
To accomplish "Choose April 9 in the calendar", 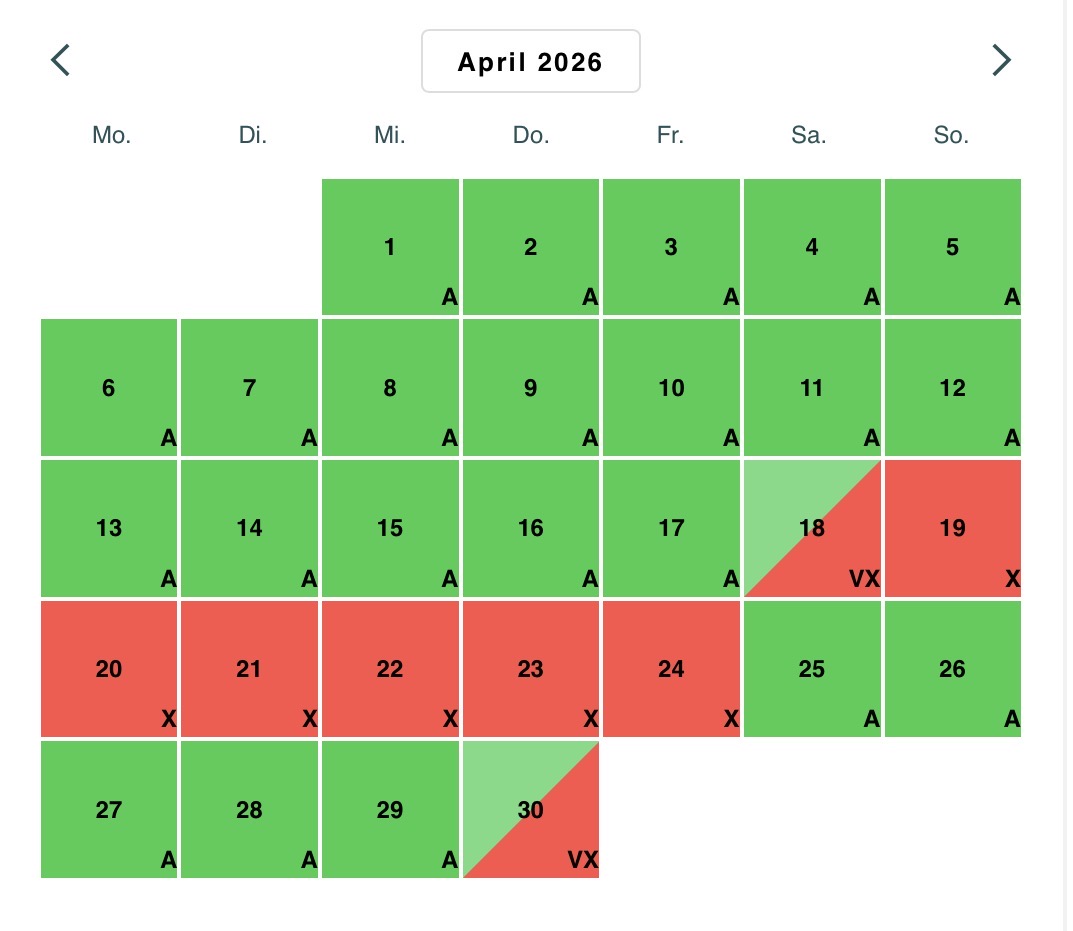I will pos(530,387).
